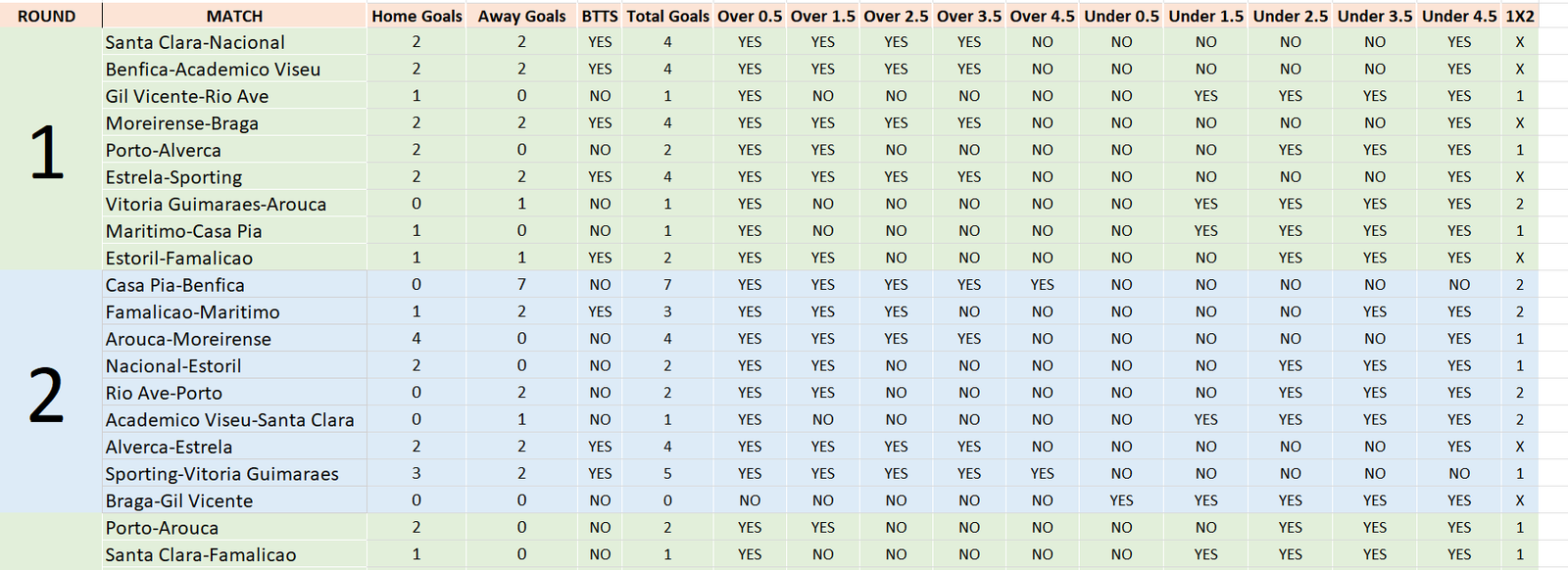Select the Braga-Gil Vicente match cell

click(x=234, y=500)
